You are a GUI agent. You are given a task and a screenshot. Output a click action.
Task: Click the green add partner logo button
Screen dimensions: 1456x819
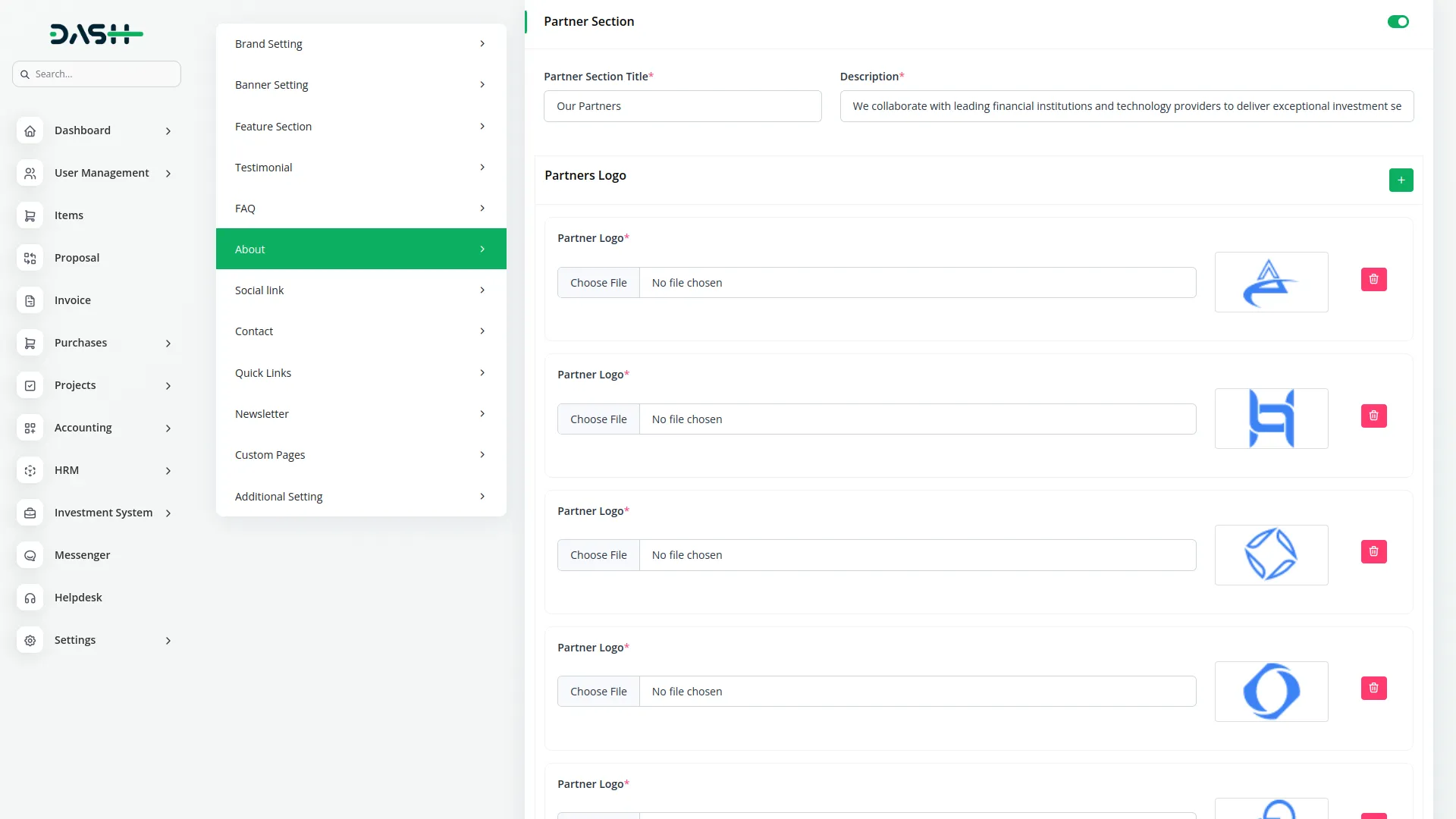(x=1401, y=180)
